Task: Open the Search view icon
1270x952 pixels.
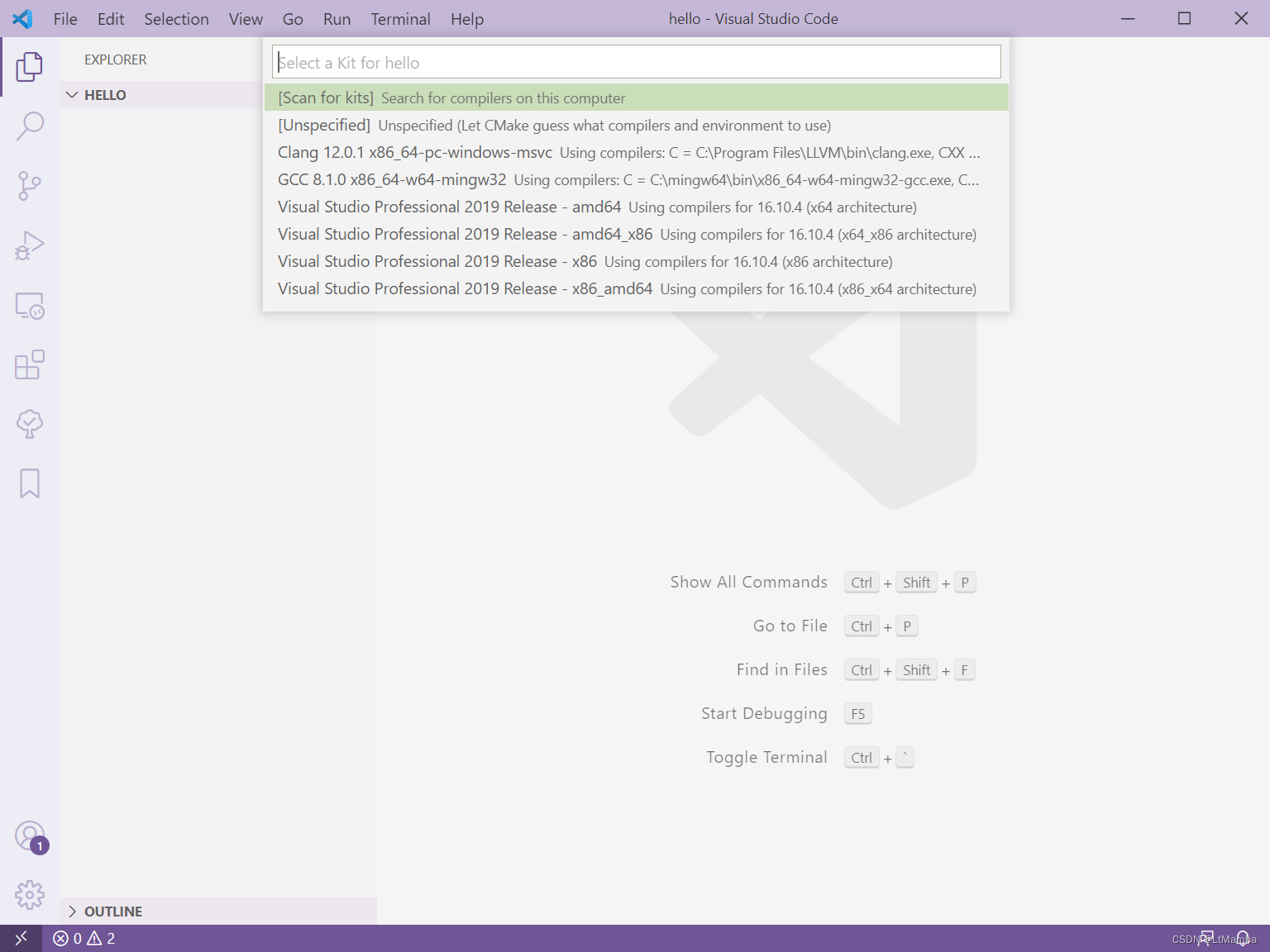Action: point(30,126)
